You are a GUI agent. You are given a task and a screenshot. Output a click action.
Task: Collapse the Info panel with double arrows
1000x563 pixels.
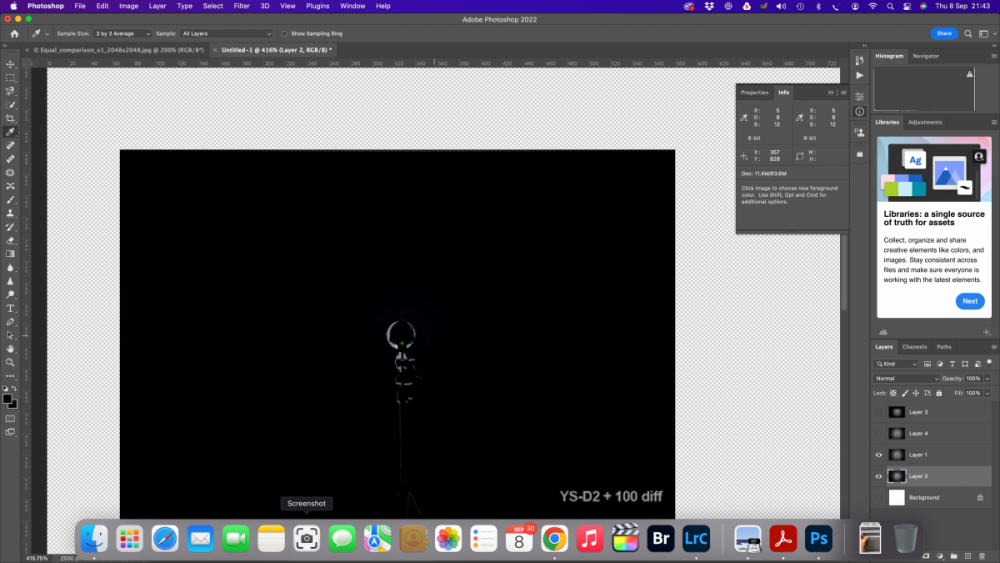tap(830, 92)
